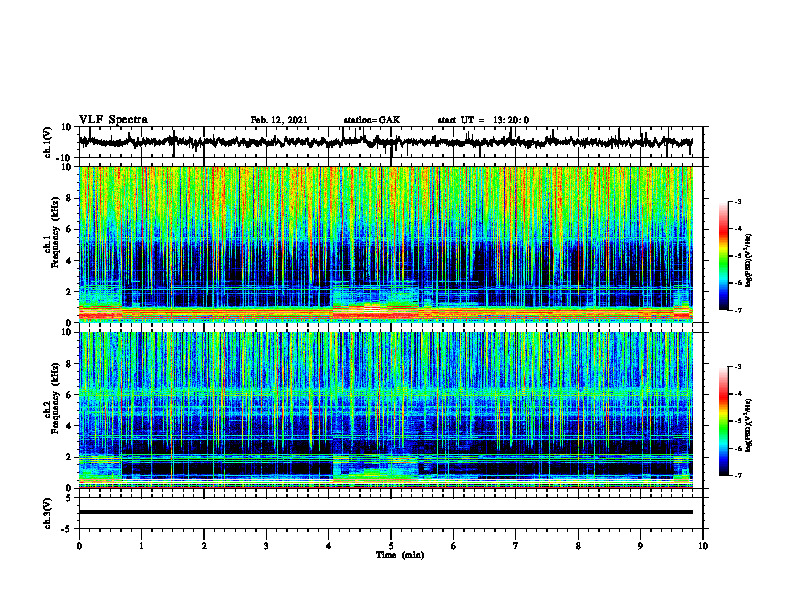Click the "4" kHz tick on ch.1 frequency axis
The width and height of the screenshot is (792, 612).
click(x=70, y=261)
